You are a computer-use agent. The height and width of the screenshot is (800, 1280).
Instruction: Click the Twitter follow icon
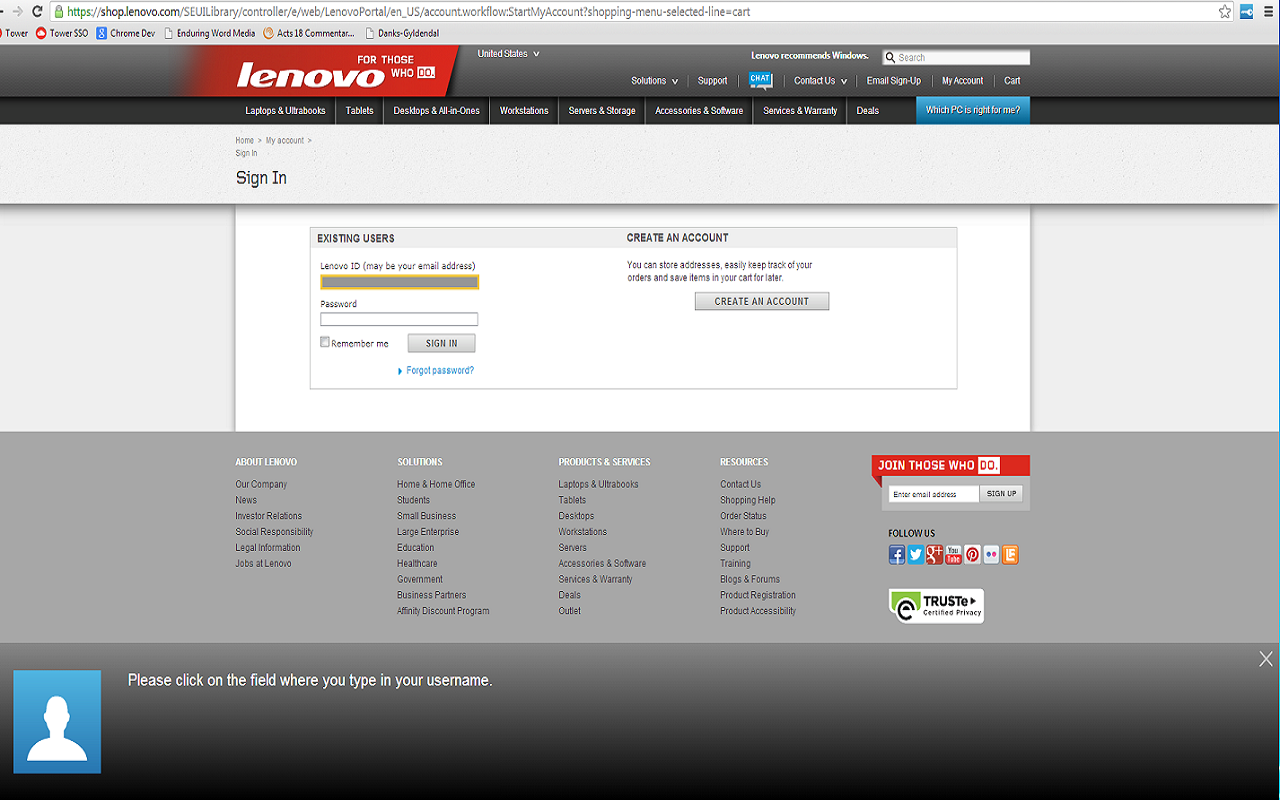(916, 555)
